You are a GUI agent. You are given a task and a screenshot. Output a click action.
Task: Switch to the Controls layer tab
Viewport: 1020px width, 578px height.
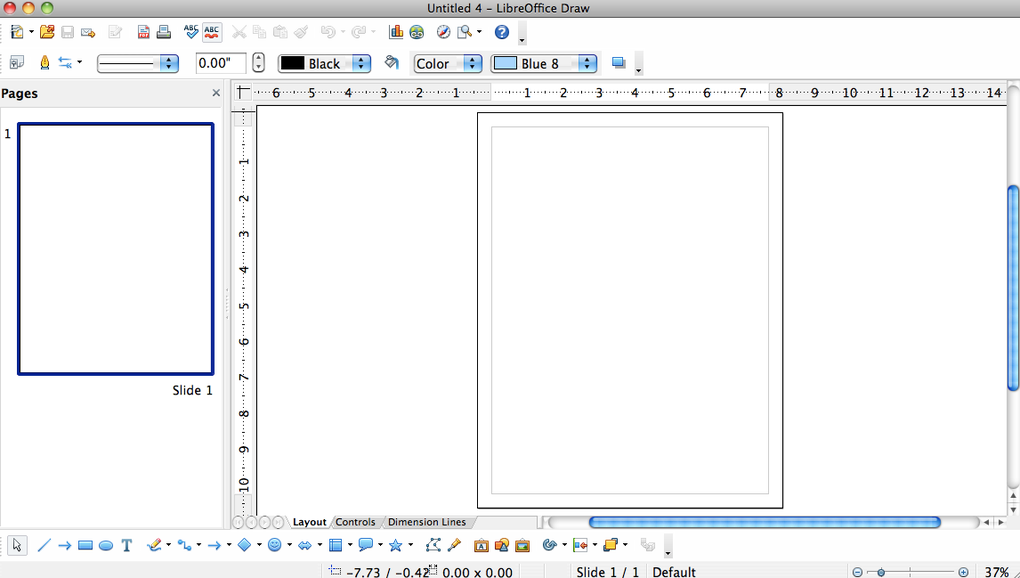pos(355,522)
